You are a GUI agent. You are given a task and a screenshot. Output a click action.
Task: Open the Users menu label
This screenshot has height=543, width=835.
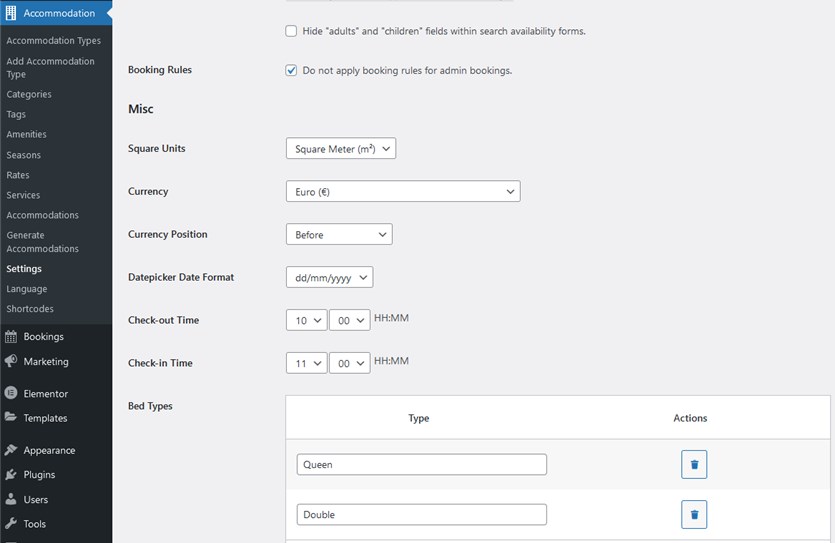(36, 499)
